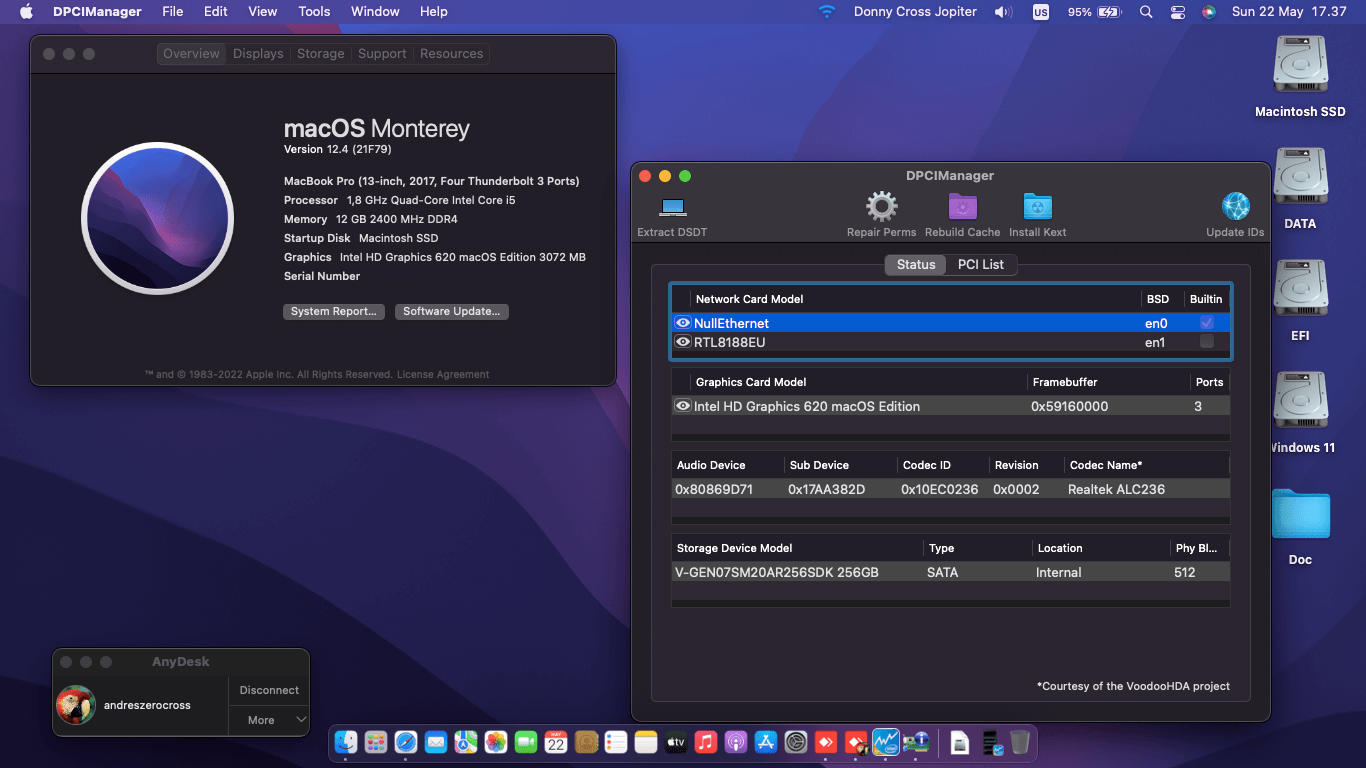The height and width of the screenshot is (768, 1366).
Task: Click the eye icon beside RTL8188EU
Action: click(683, 342)
